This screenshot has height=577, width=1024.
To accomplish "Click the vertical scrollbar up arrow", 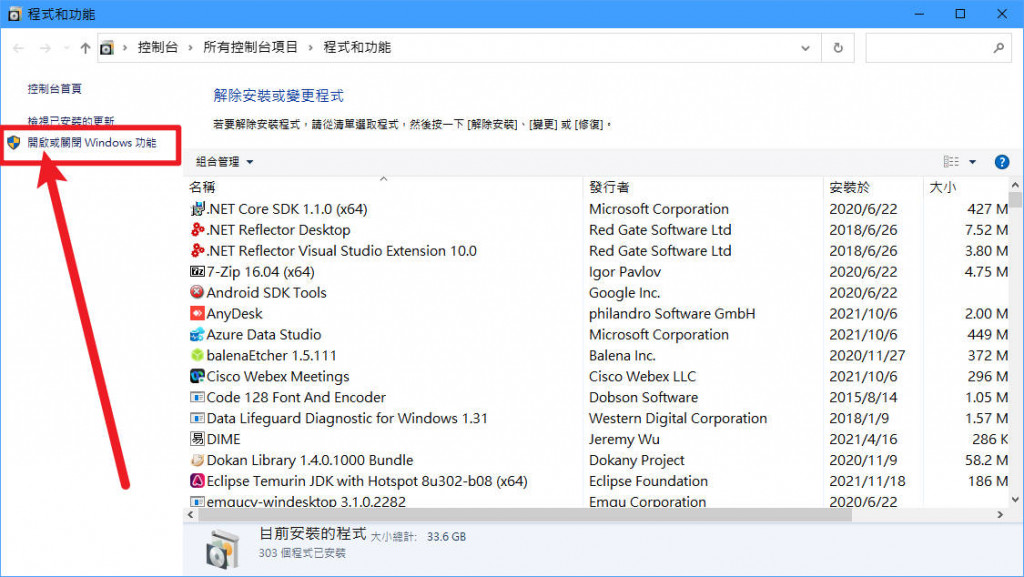I will click(x=1015, y=185).
